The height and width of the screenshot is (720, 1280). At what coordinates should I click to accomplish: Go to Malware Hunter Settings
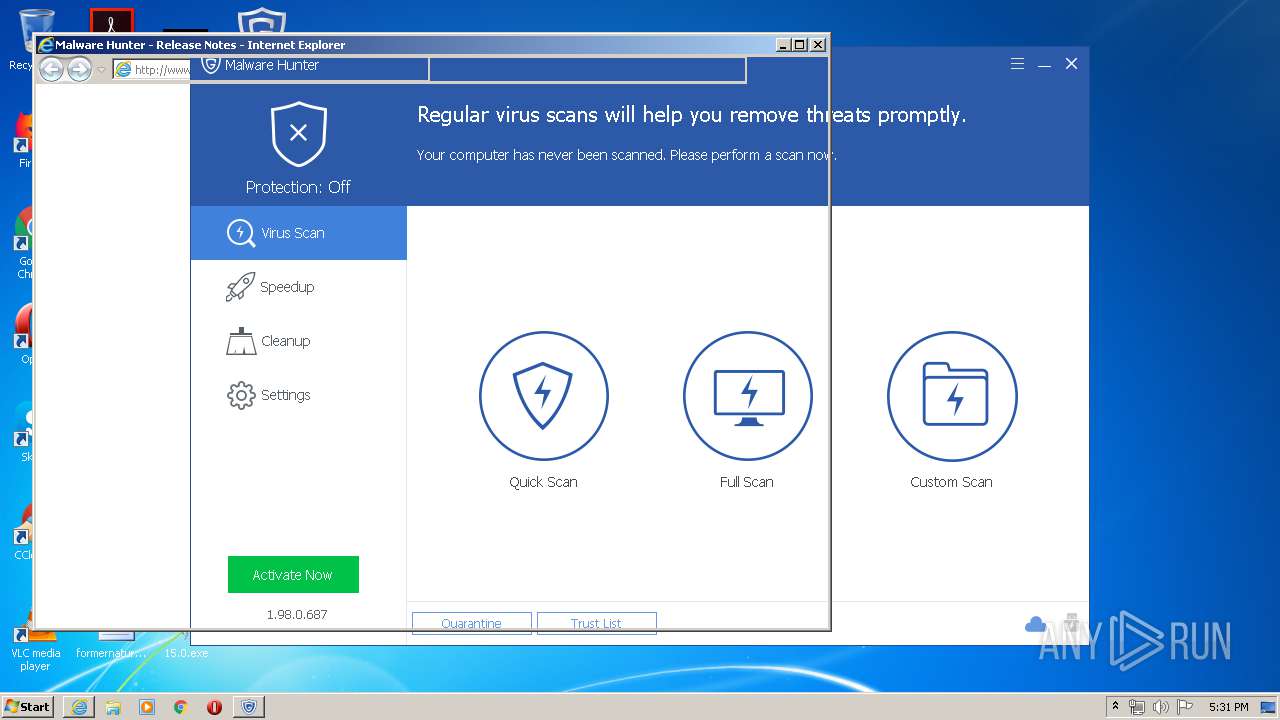tap(299, 395)
